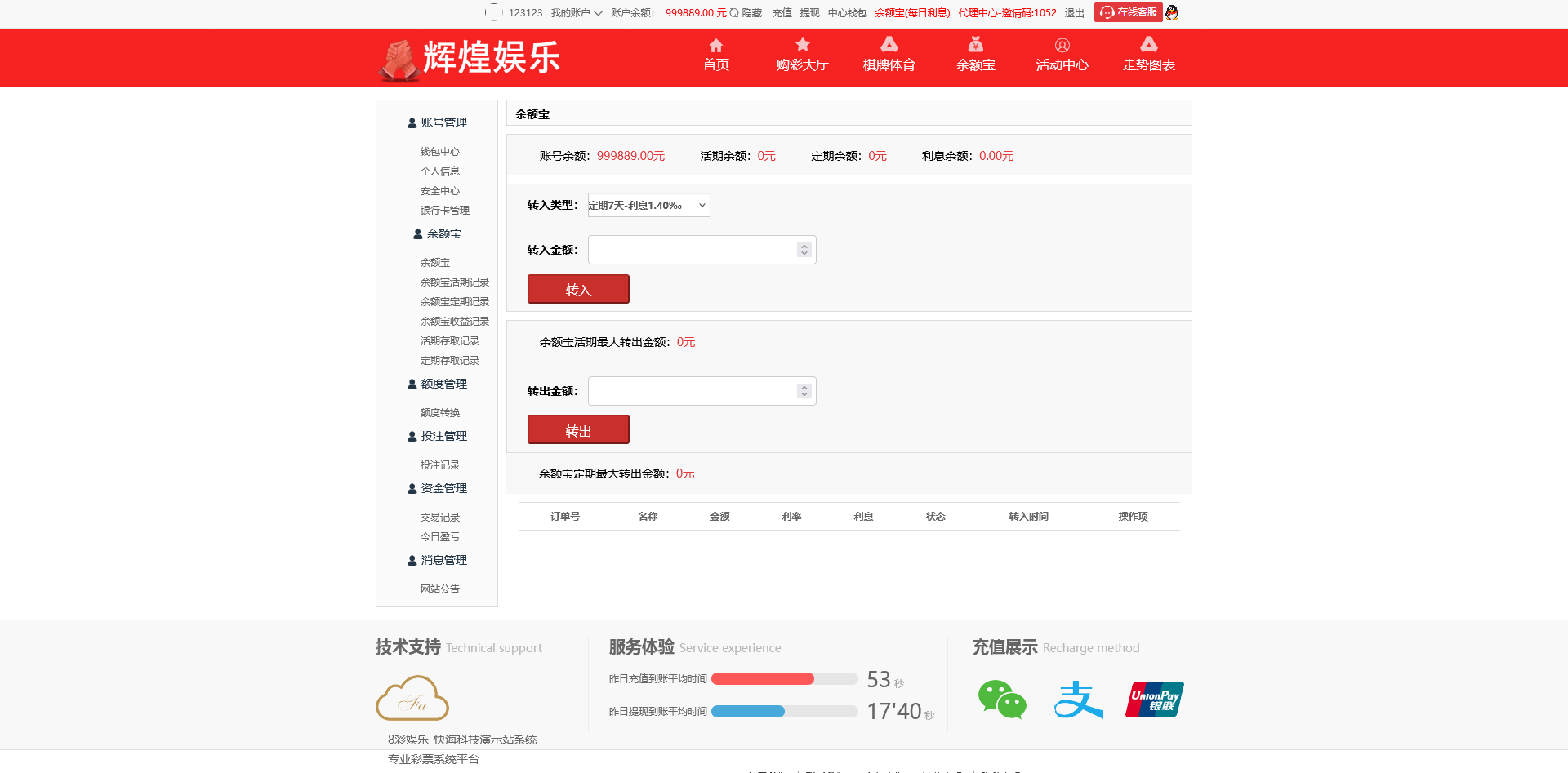Open the 我的账户 dropdown
The width and height of the screenshot is (1568, 773).
pyautogui.click(x=573, y=12)
